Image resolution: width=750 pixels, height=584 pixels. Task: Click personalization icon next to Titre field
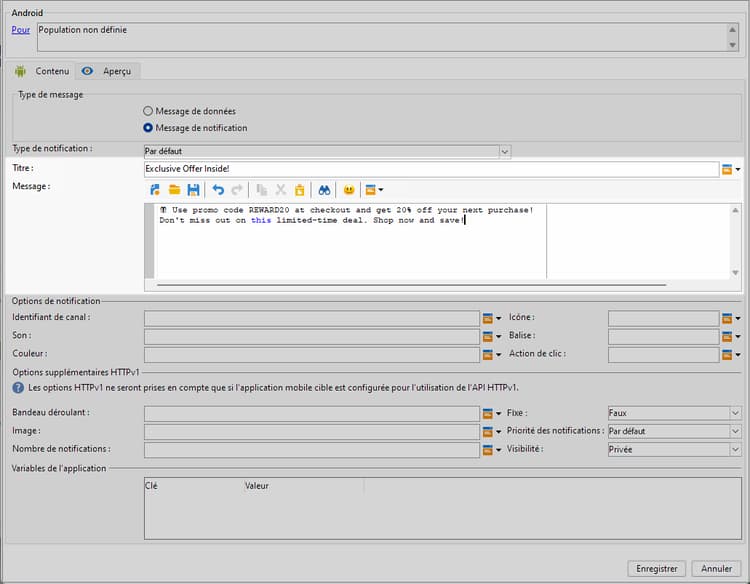point(727,170)
